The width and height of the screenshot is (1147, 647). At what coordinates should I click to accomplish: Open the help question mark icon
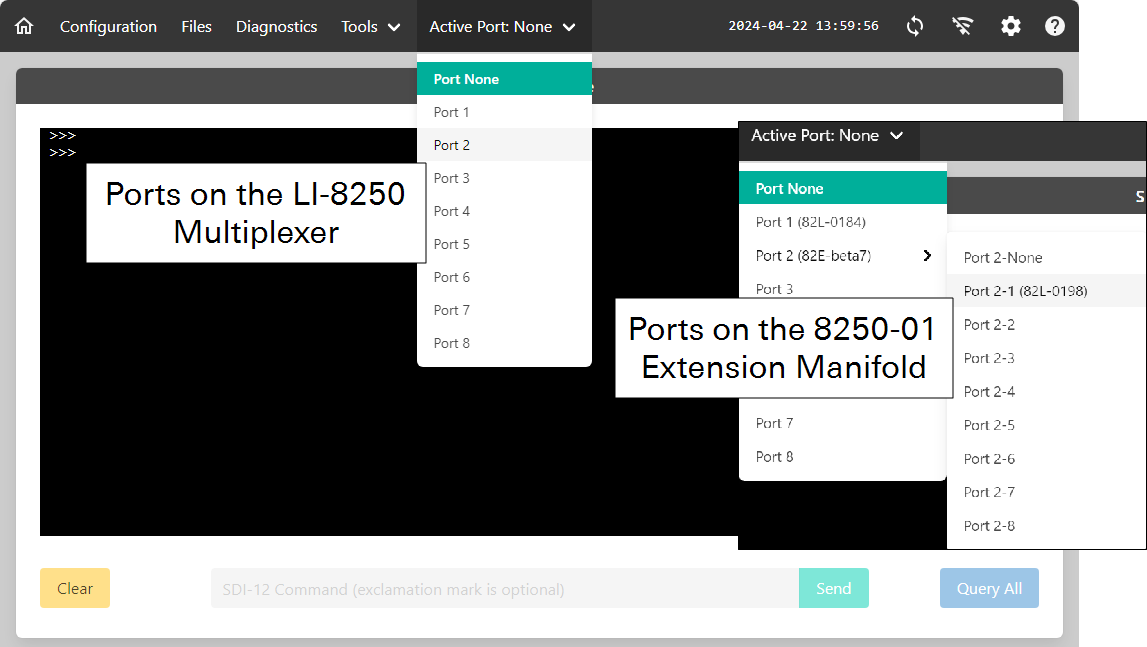[1055, 26]
